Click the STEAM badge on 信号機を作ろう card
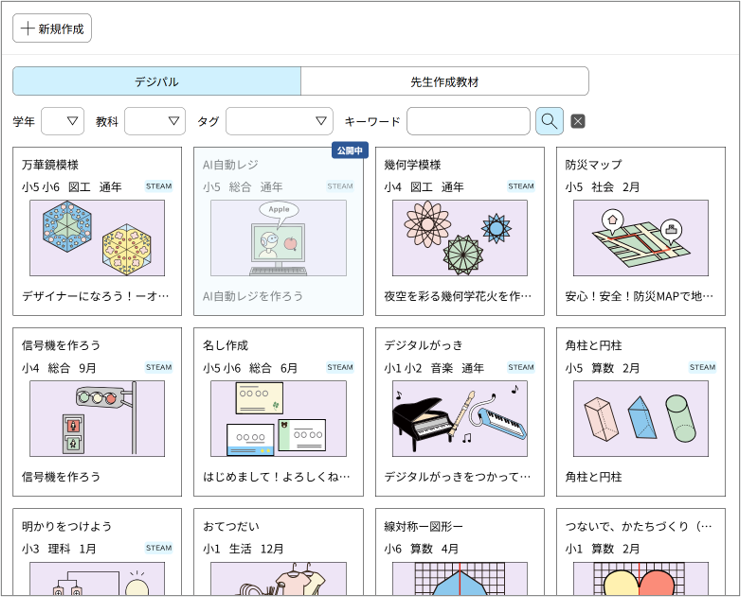 tap(159, 367)
